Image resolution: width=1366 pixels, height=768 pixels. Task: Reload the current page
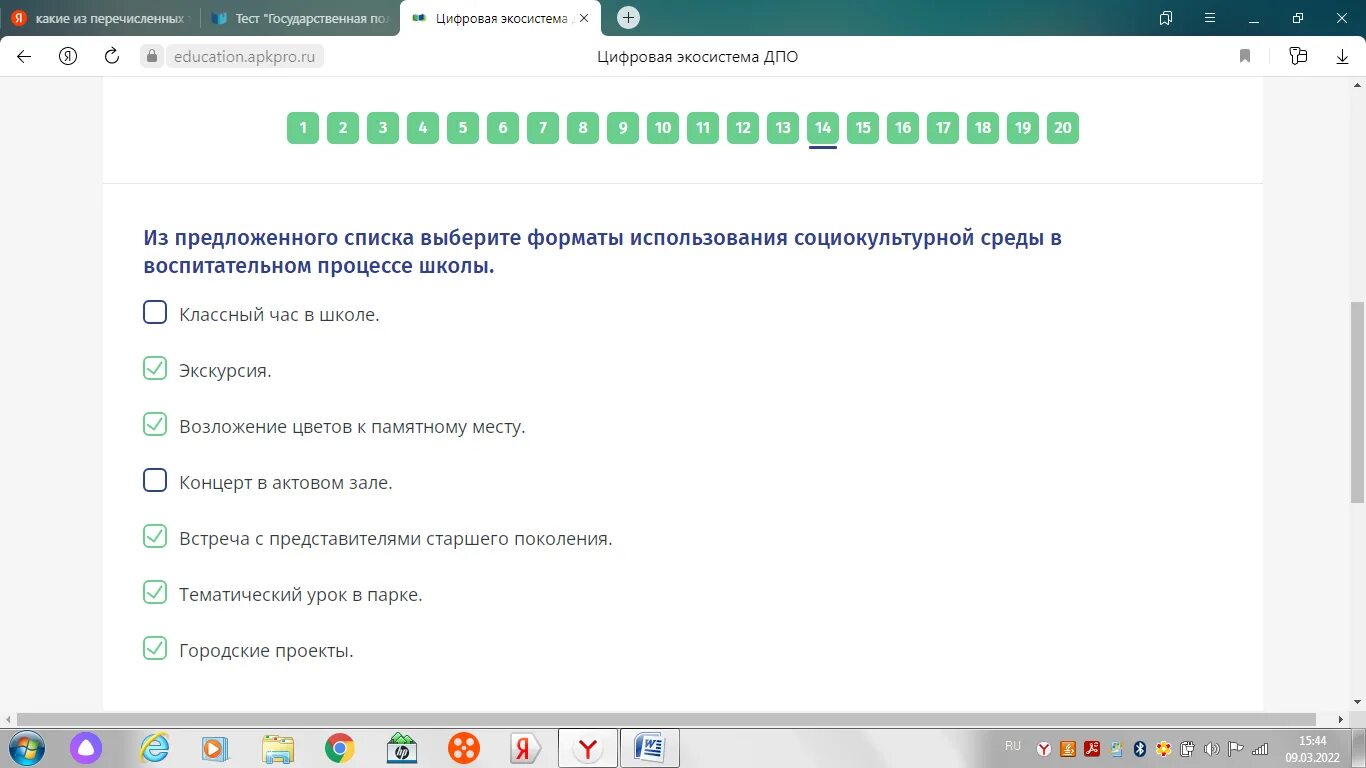point(112,57)
